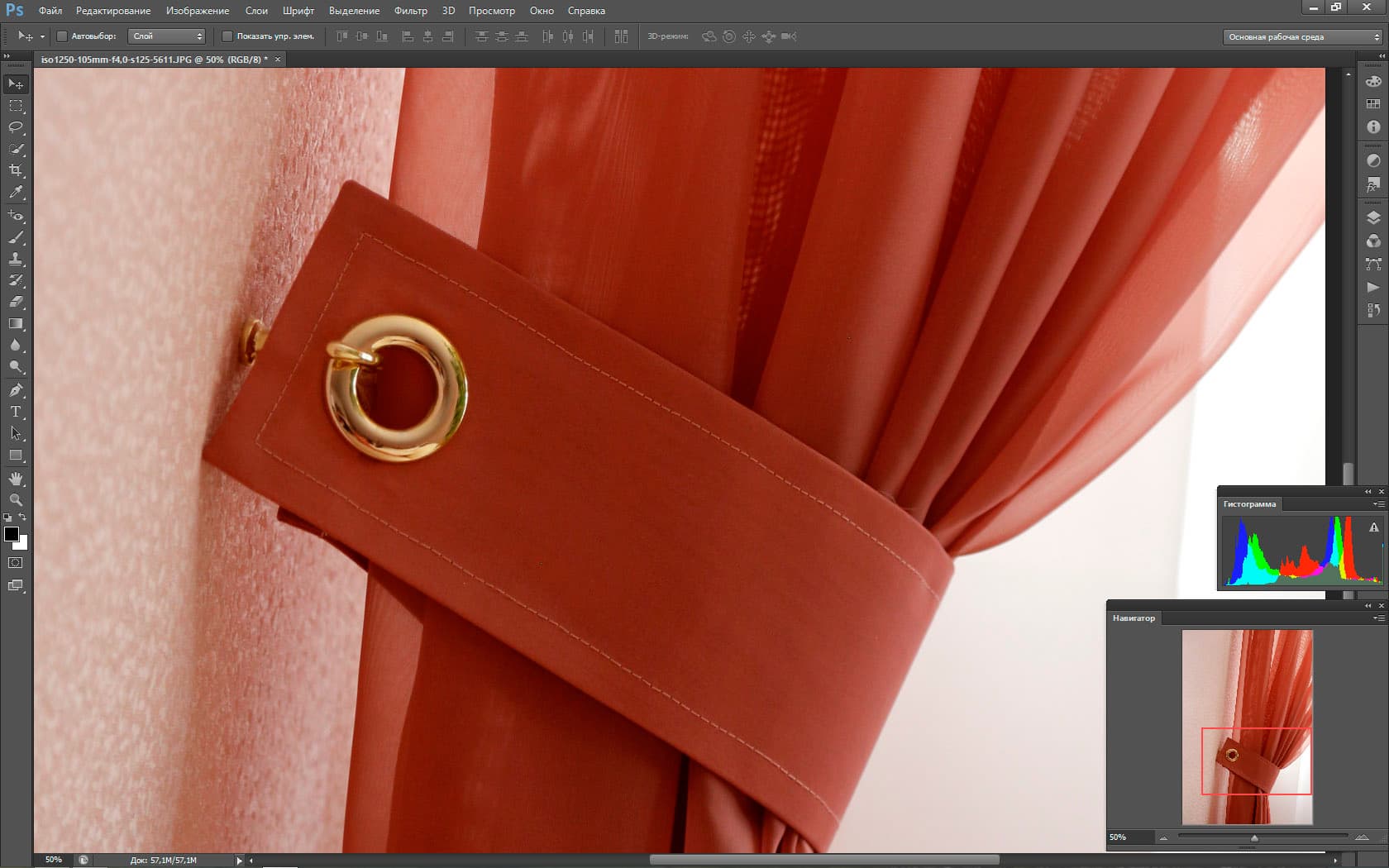Toggle Quick Mask mode
The image size is (1389, 868).
pyautogui.click(x=16, y=563)
